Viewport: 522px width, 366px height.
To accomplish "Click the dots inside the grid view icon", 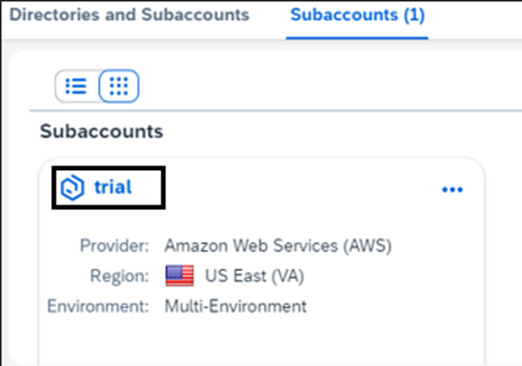I will click(x=119, y=86).
